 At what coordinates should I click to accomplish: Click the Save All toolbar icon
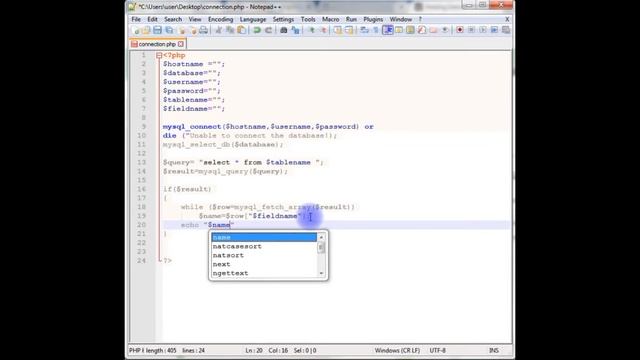[169, 30]
